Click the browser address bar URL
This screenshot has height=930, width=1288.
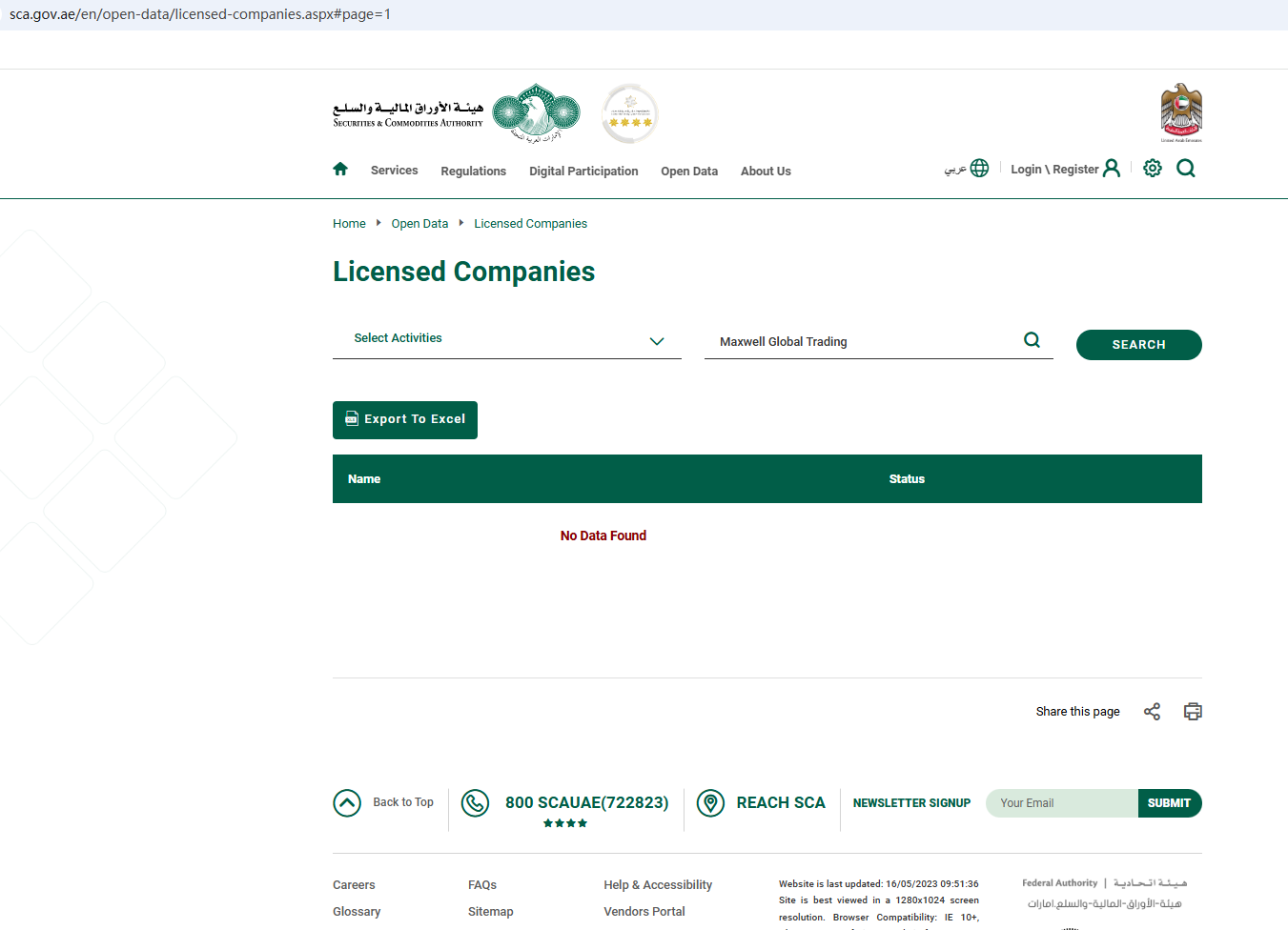click(x=200, y=14)
